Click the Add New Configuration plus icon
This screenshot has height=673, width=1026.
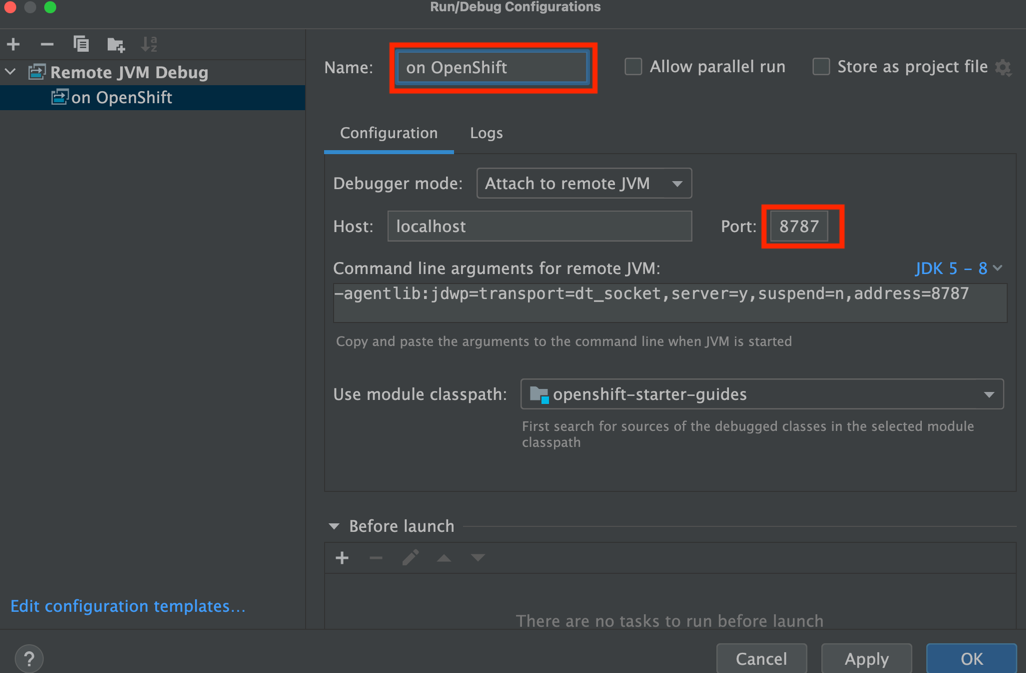[x=13, y=44]
